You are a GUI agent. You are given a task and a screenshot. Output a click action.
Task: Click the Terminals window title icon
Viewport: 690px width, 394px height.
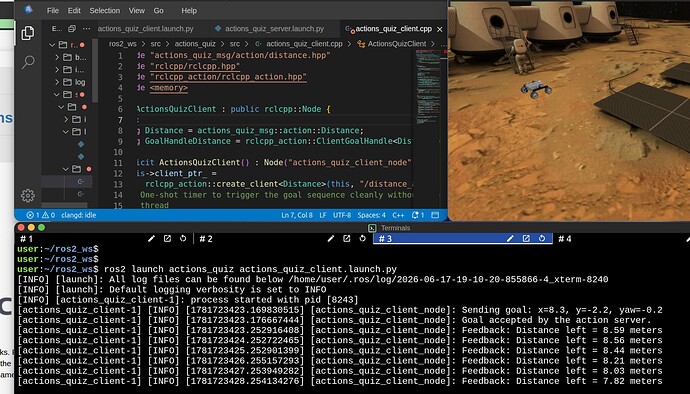(372, 228)
